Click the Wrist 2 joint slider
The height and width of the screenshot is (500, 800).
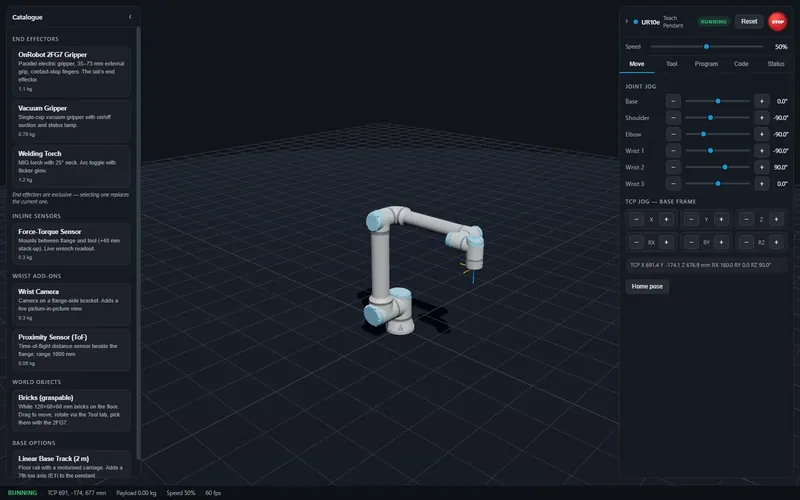718,167
